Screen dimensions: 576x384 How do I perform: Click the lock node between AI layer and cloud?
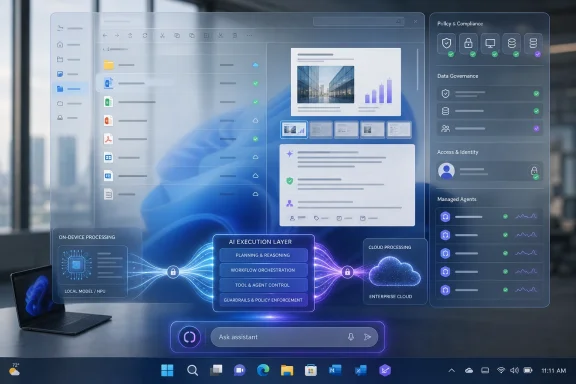coord(347,272)
